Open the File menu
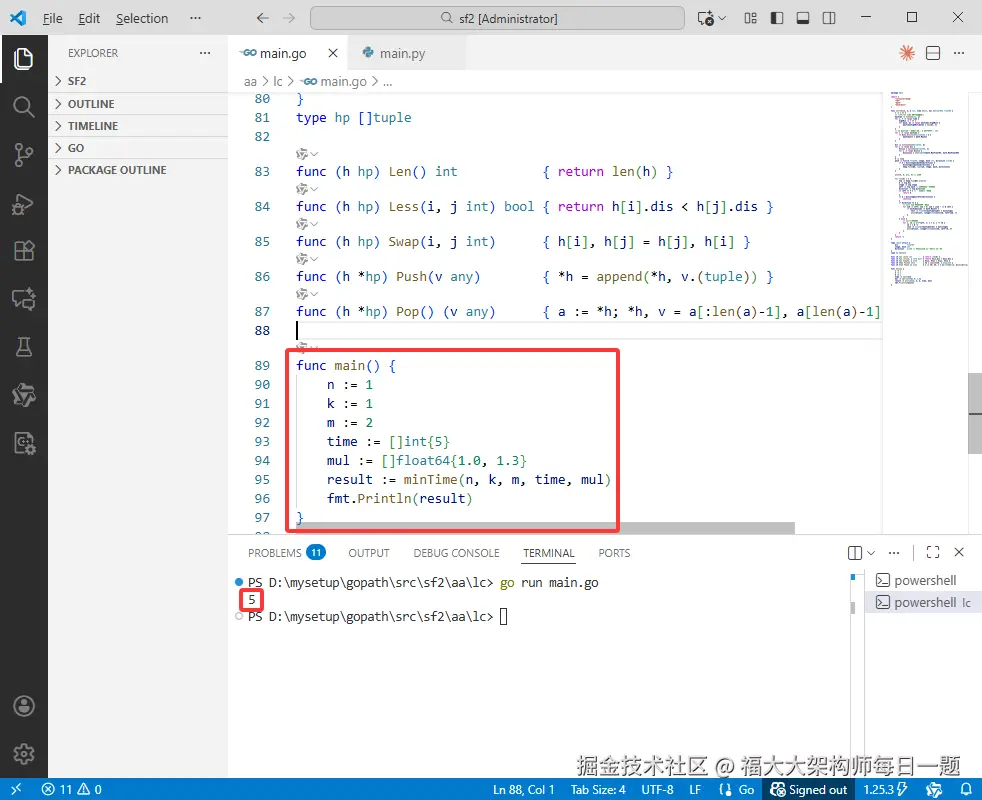 pyautogui.click(x=52, y=18)
